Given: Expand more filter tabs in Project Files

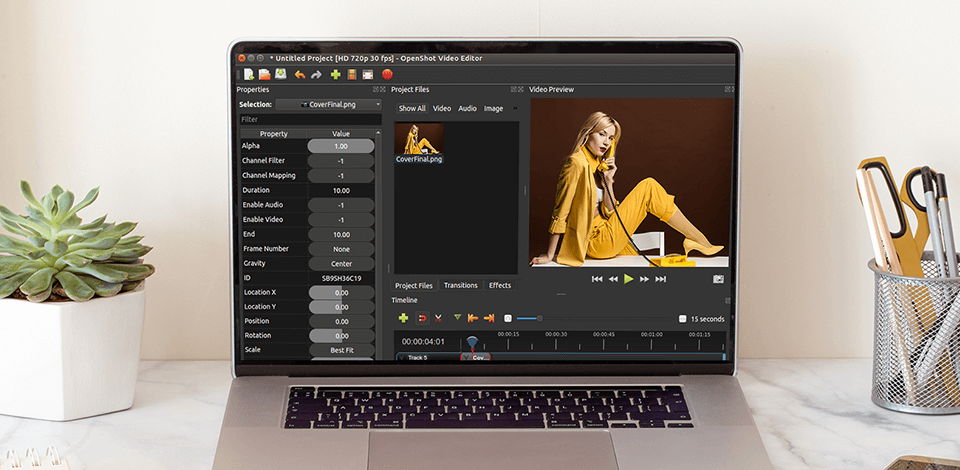Looking at the screenshot, I should [516, 108].
